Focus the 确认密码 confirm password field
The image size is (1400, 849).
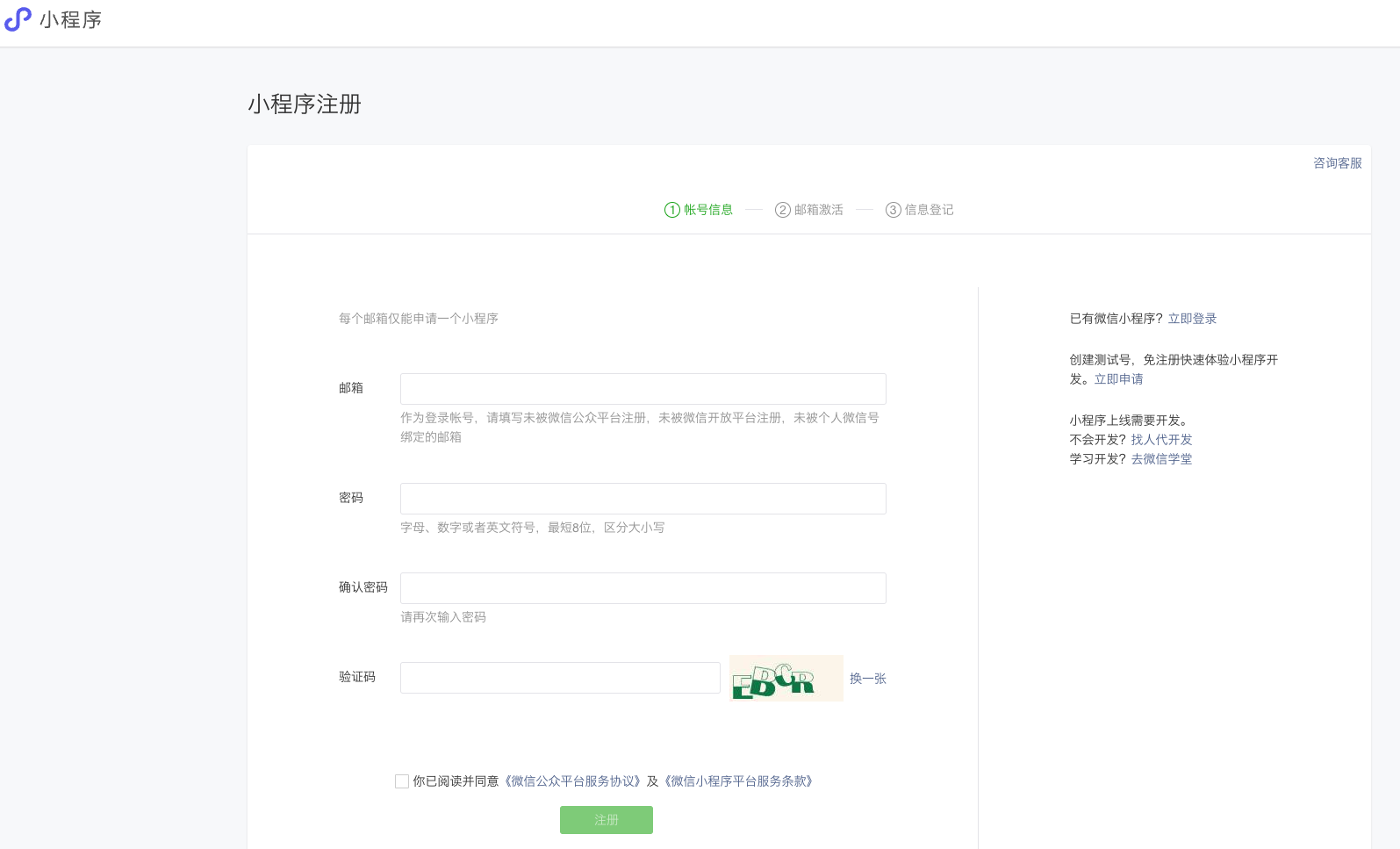pyautogui.click(x=643, y=588)
